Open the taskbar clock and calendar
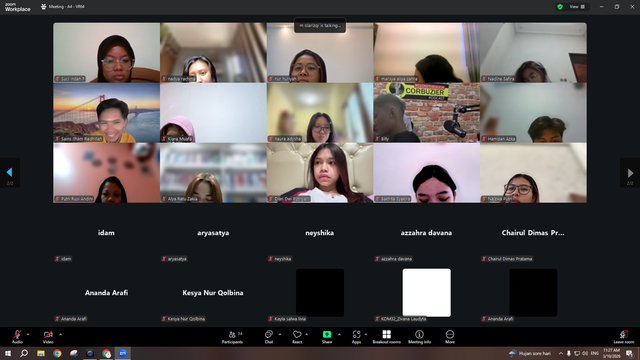640x360 pixels. pyautogui.click(x=611, y=353)
